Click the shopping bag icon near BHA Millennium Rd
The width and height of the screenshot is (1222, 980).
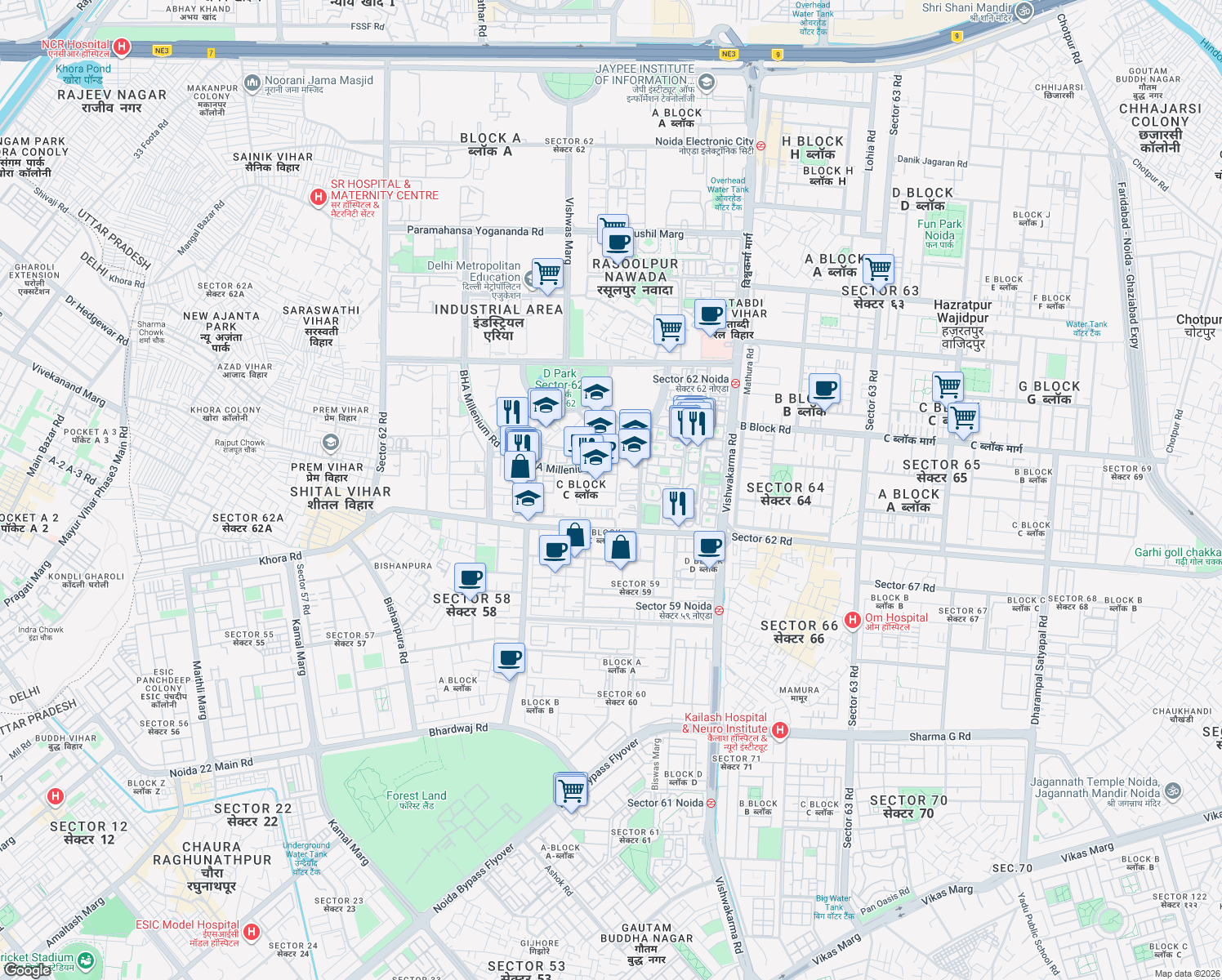coord(520,465)
